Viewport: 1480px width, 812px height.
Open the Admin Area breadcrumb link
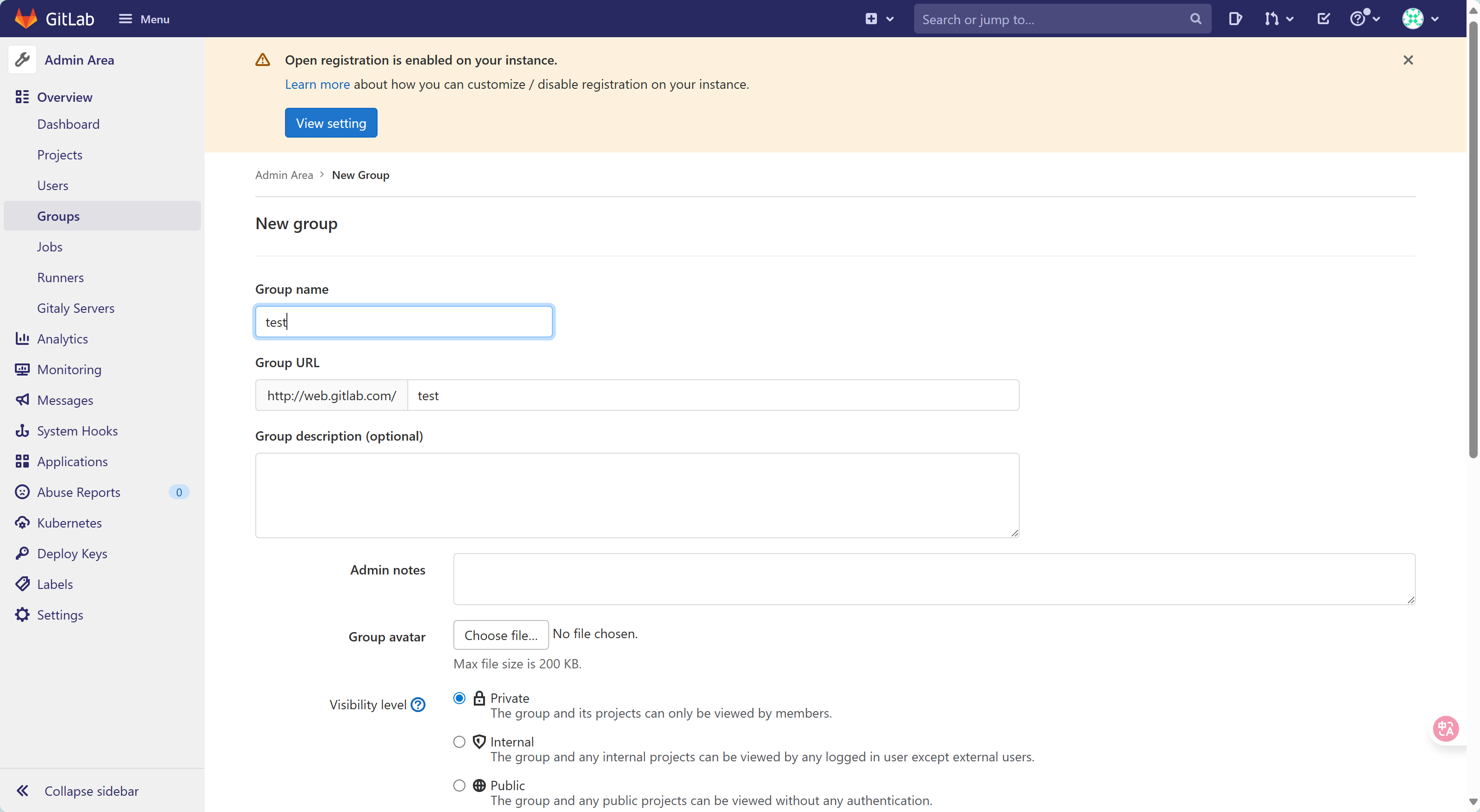pyautogui.click(x=284, y=175)
